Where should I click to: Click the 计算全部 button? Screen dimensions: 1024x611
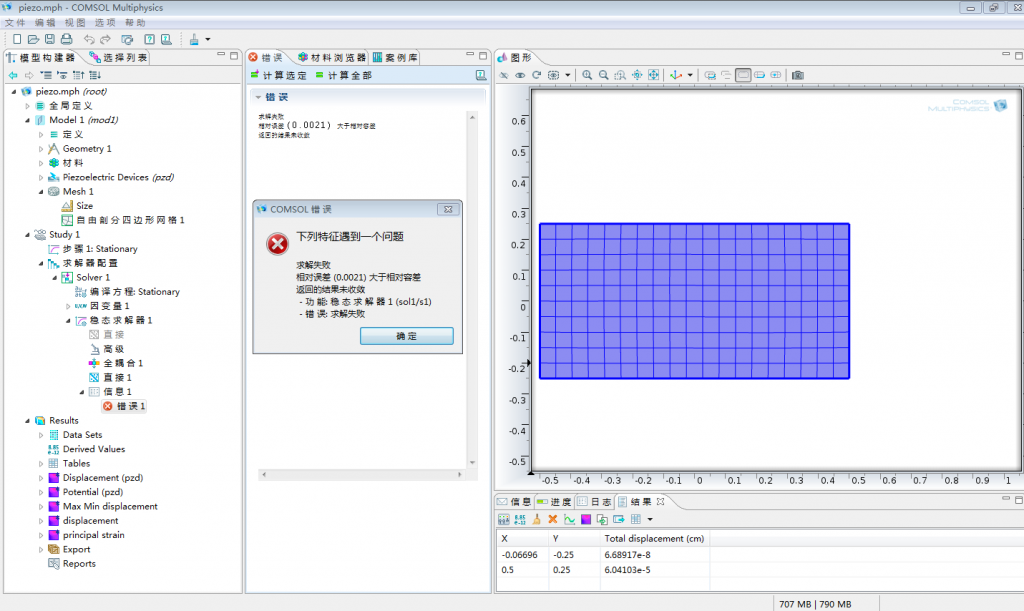point(344,75)
